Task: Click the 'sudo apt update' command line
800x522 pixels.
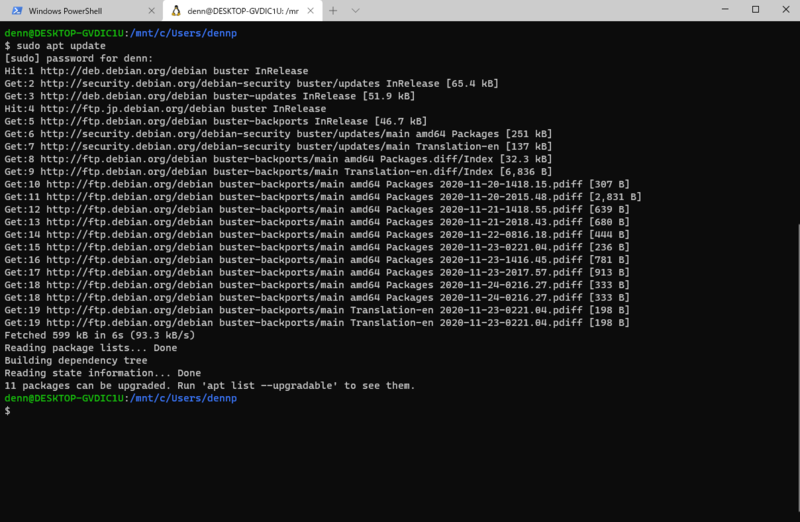Action: tap(55, 46)
